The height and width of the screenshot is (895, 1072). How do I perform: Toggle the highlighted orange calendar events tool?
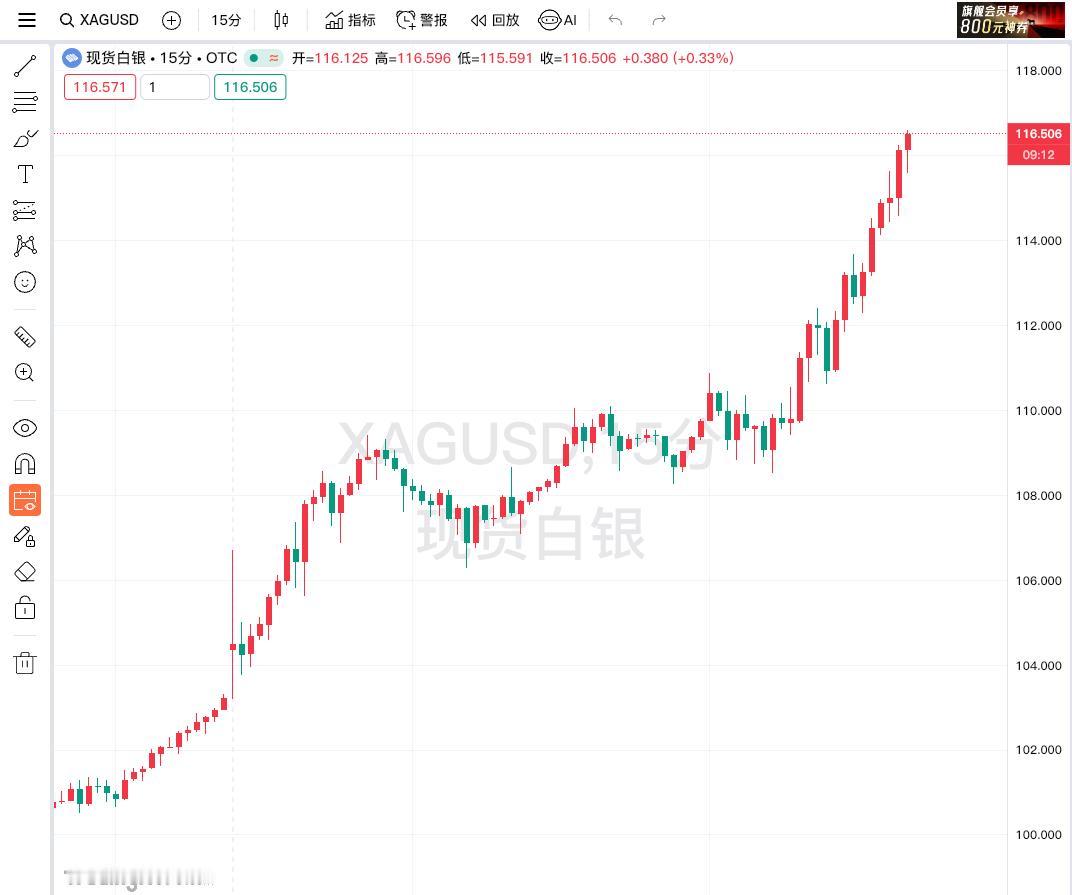(x=25, y=500)
